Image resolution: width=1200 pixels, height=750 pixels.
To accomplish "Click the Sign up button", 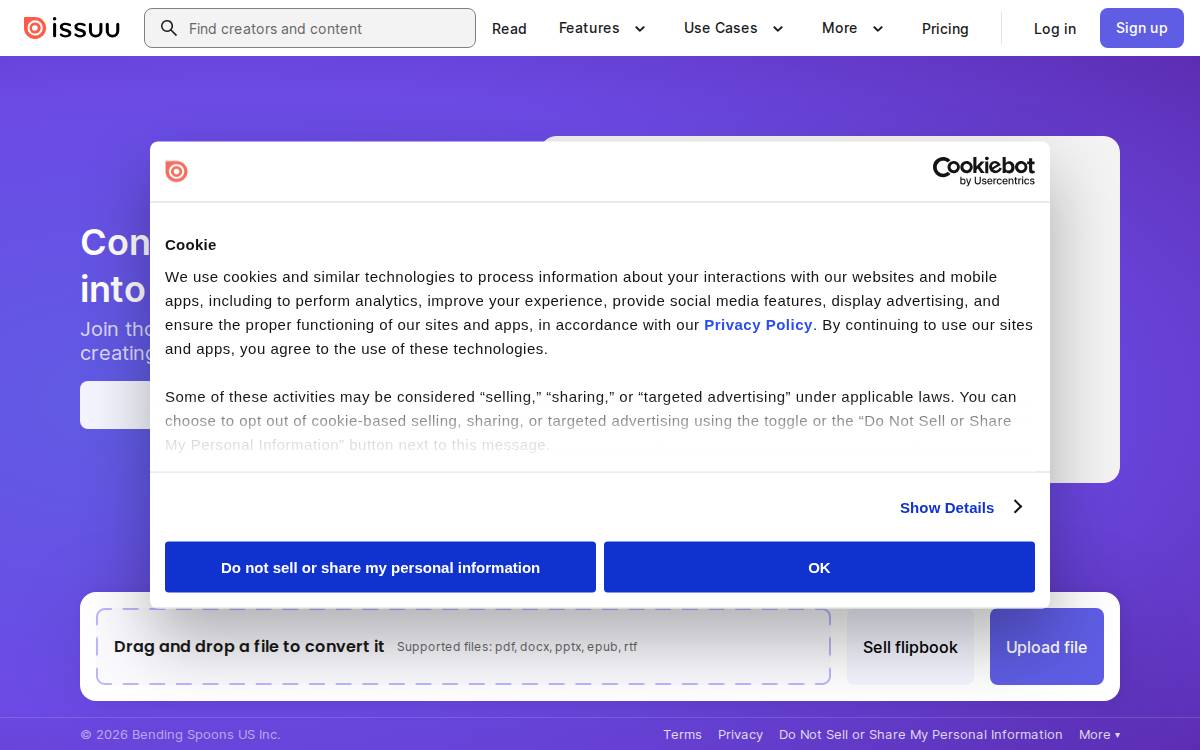I will 1142,28.
